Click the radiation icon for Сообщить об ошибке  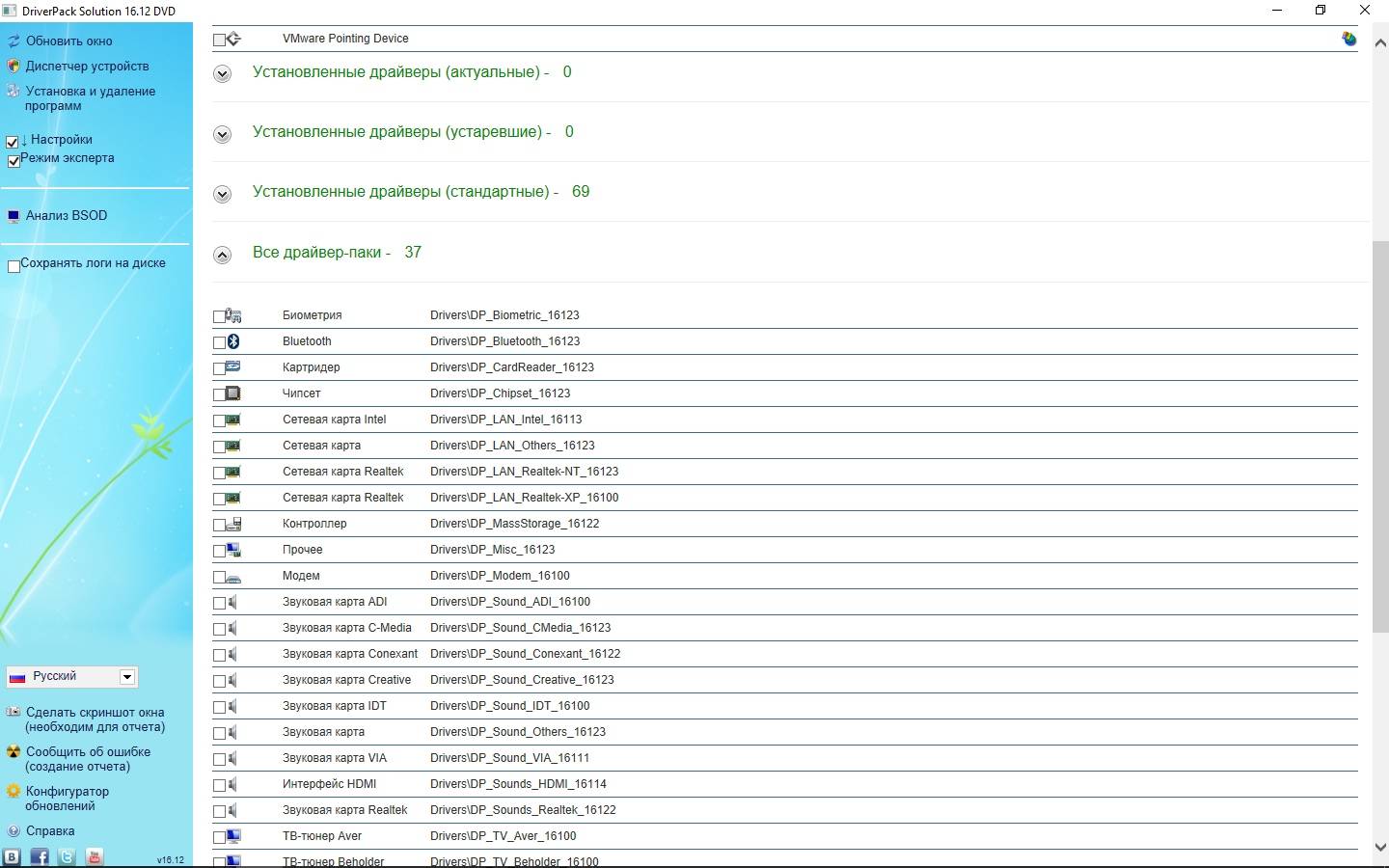14,752
